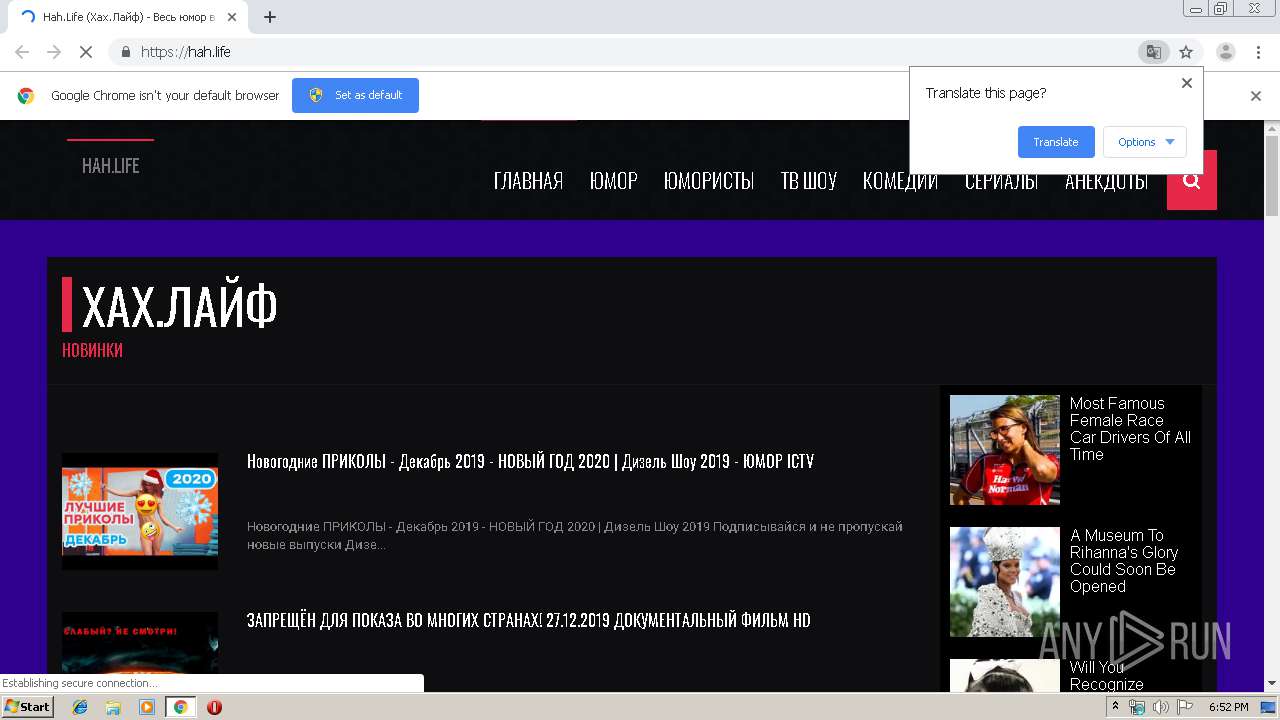Screen dimensions: 1280x720
Task: Open the ЮМОР menu item
Action: tap(613, 181)
